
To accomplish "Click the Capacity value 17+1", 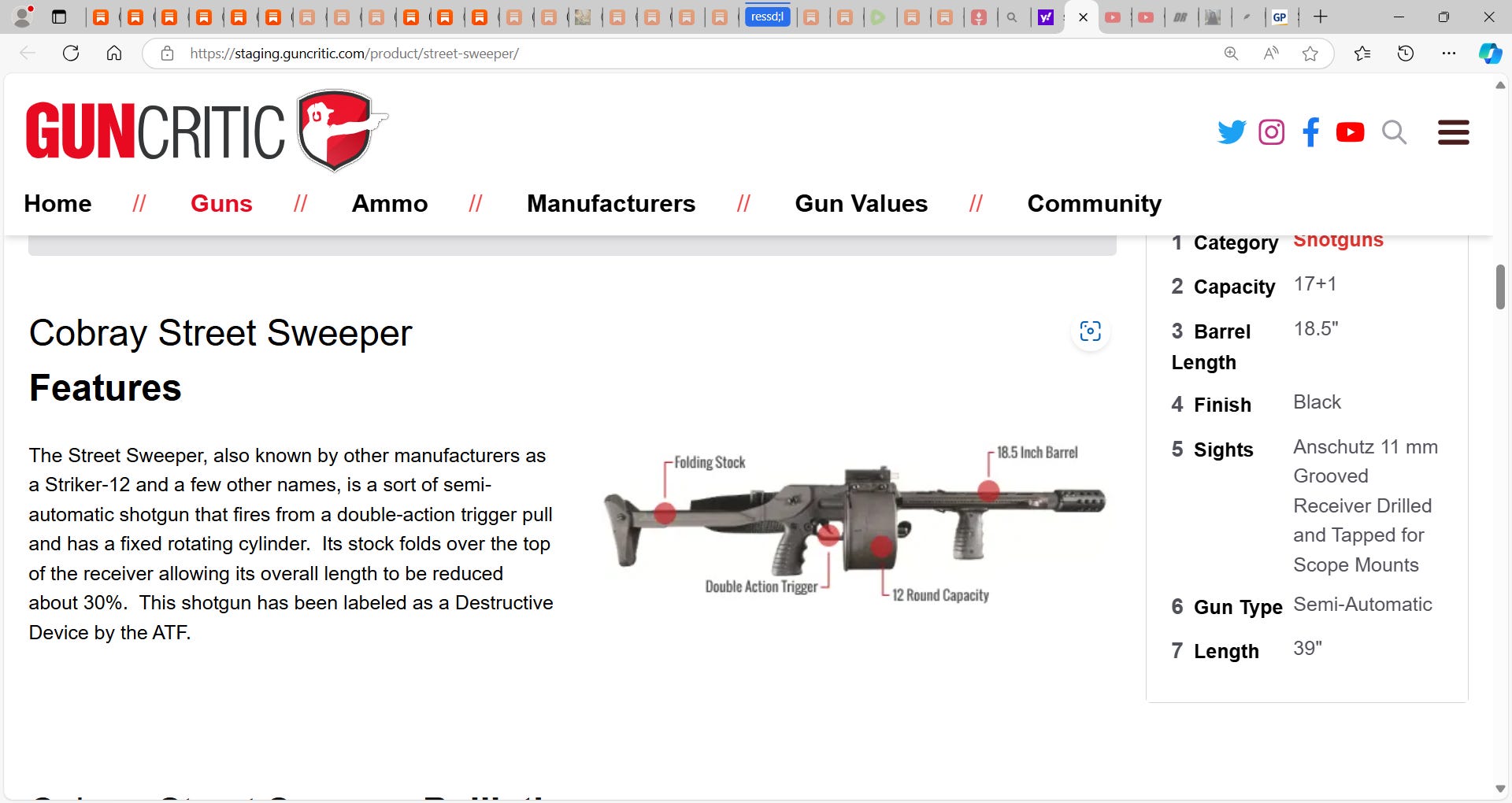I will coord(1315,284).
